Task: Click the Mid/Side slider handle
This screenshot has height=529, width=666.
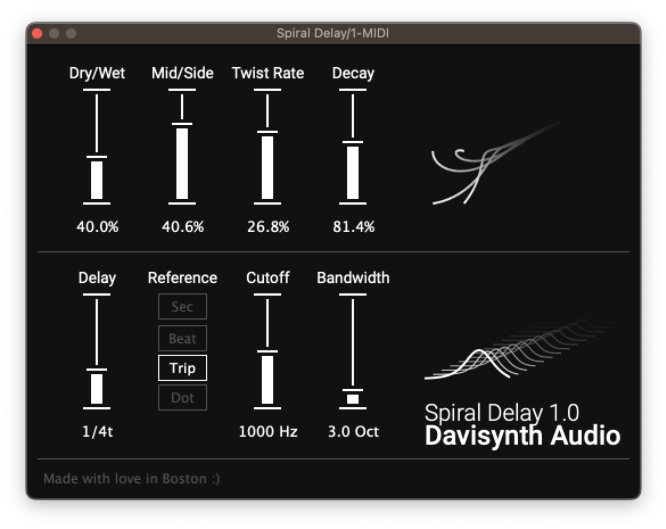Action: tap(182, 125)
